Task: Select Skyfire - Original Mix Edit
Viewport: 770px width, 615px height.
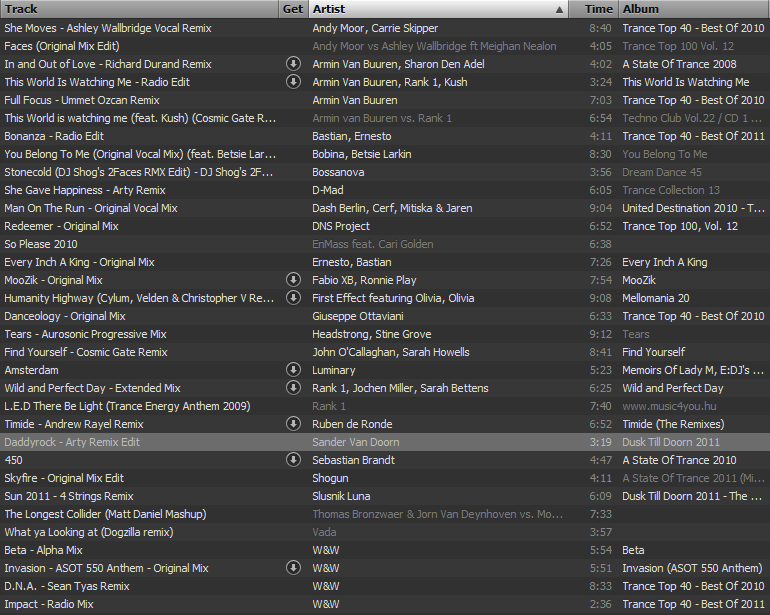Action: click(x=64, y=478)
